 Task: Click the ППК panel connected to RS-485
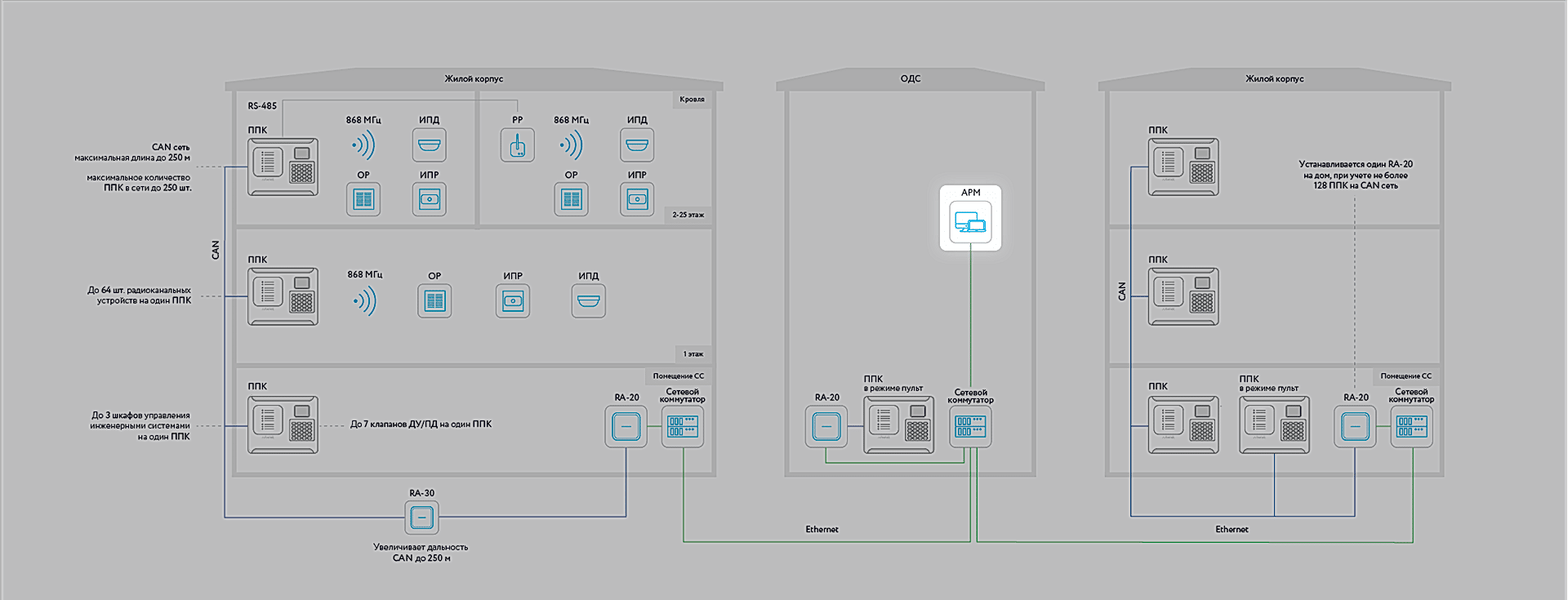point(283,167)
